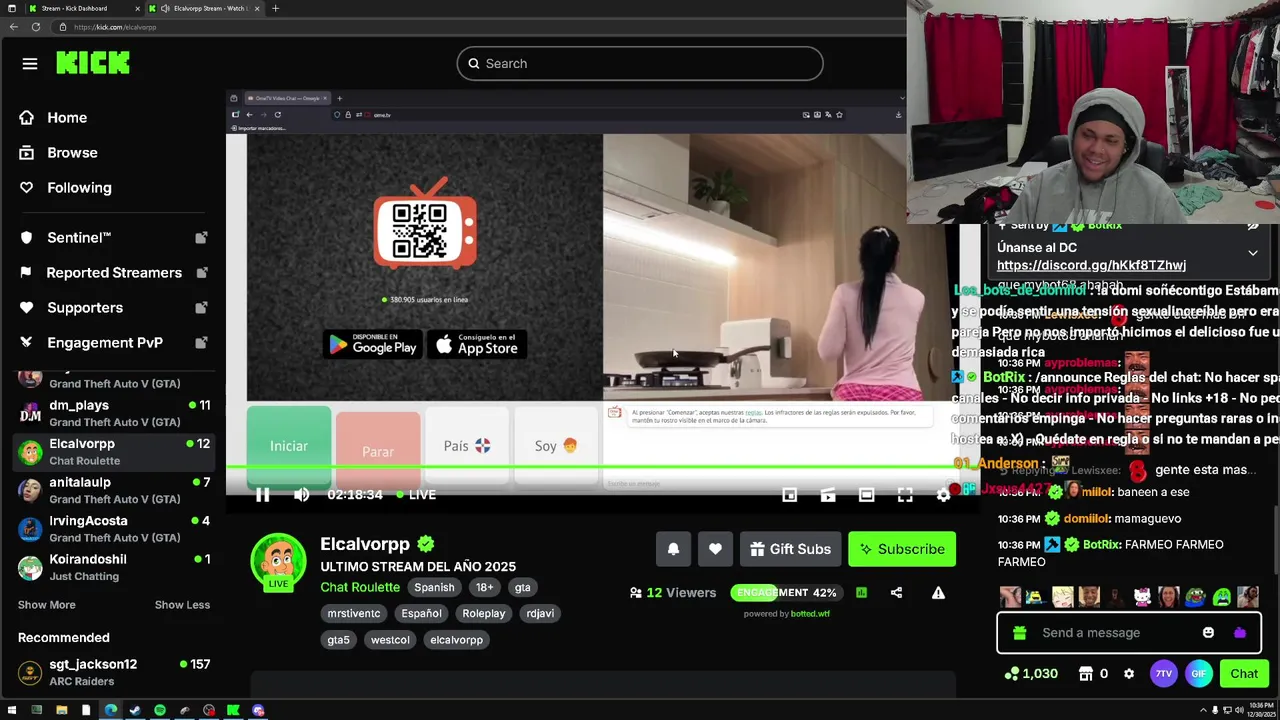This screenshot has width=1280, height=720.
Task: Open the emoji picker in chat
Action: 1208,633
